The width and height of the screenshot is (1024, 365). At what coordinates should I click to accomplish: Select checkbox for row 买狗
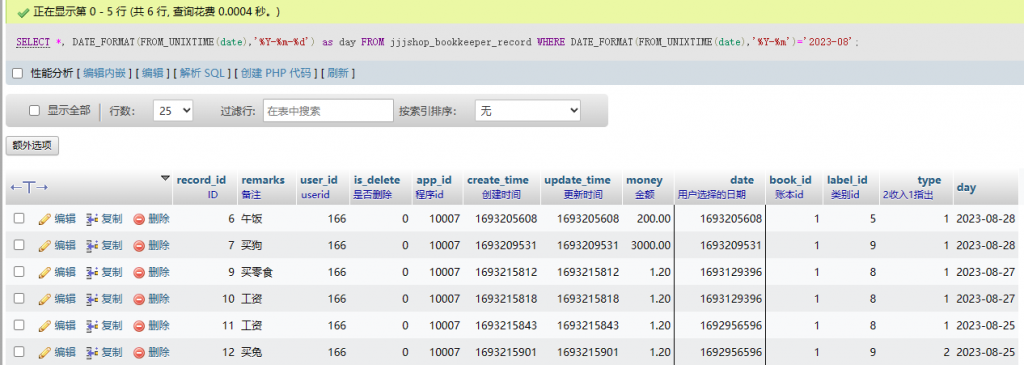(x=20, y=245)
